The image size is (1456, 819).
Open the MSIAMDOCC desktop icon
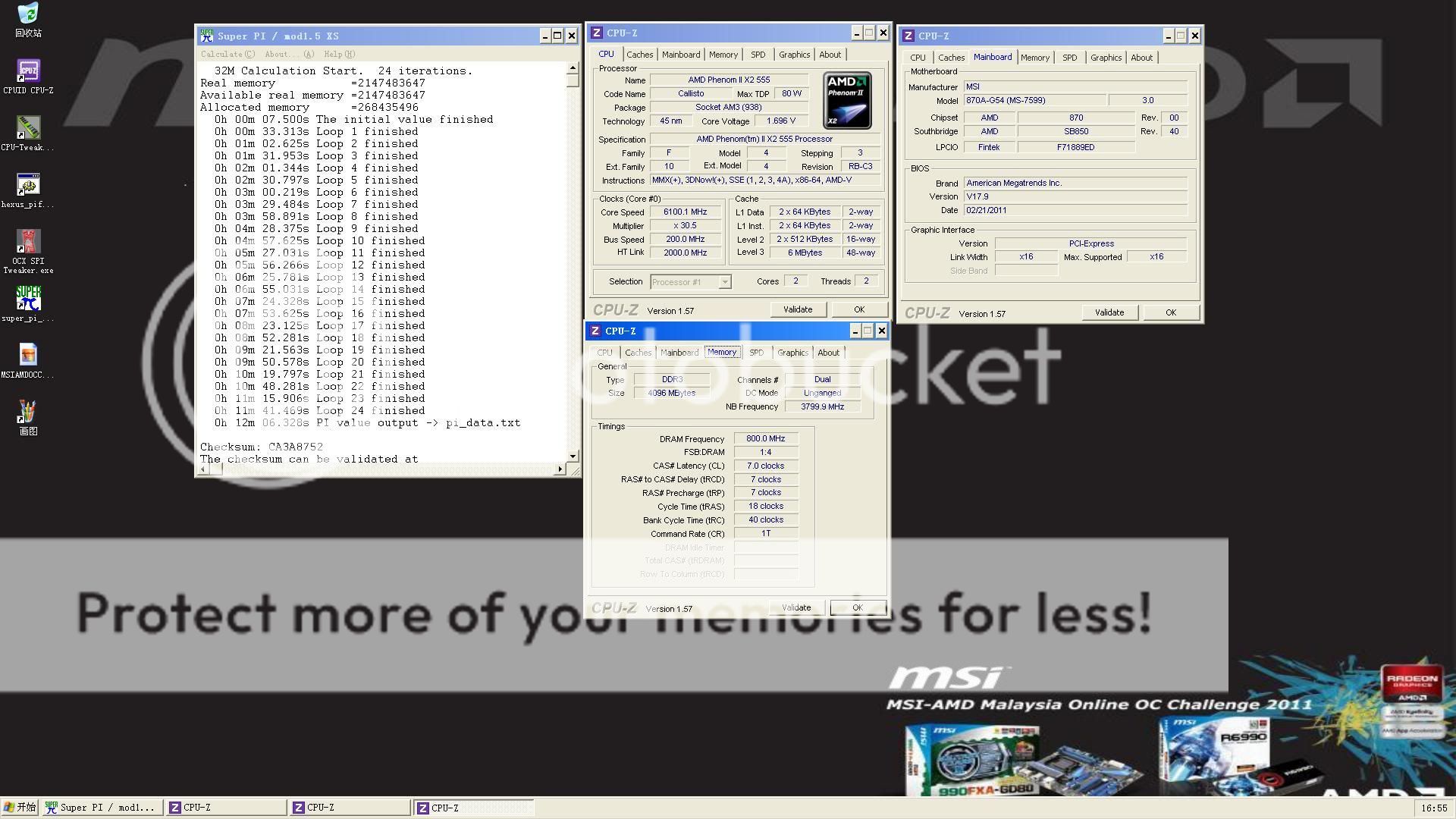pos(28,356)
